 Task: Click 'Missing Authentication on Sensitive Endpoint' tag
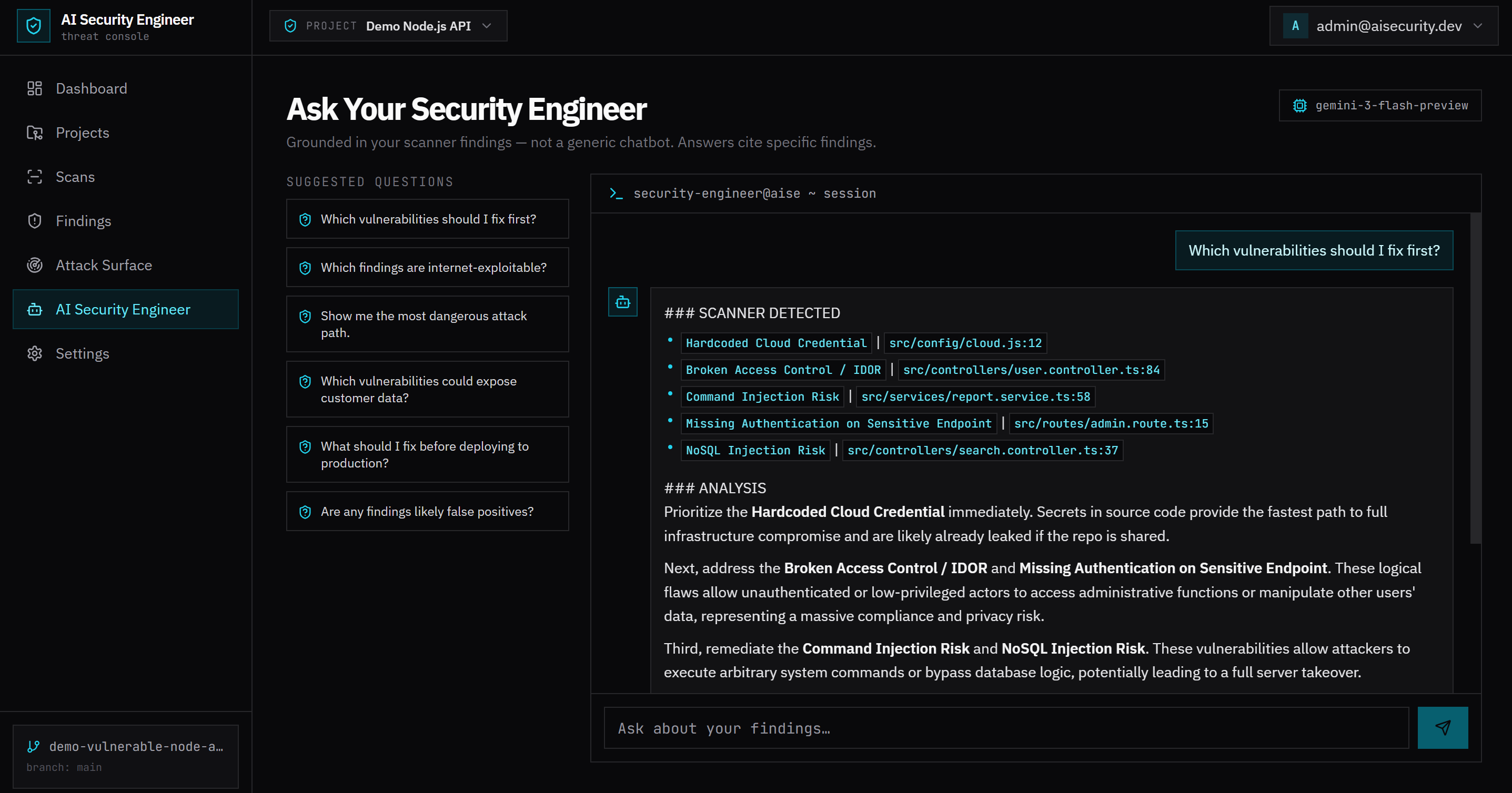(838, 423)
